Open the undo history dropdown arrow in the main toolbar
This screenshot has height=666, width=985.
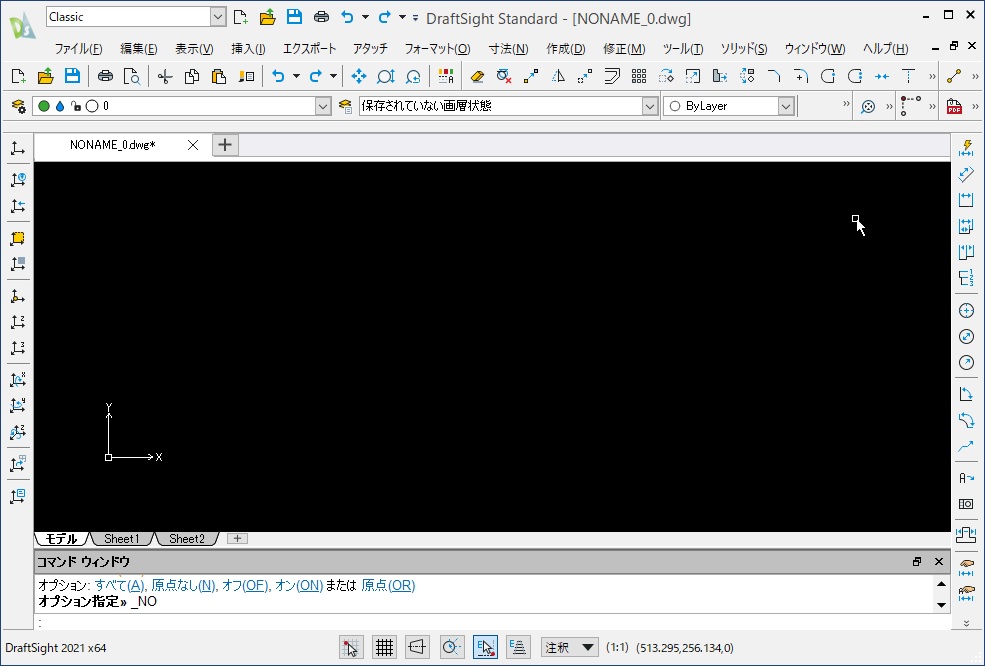point(297,77)
